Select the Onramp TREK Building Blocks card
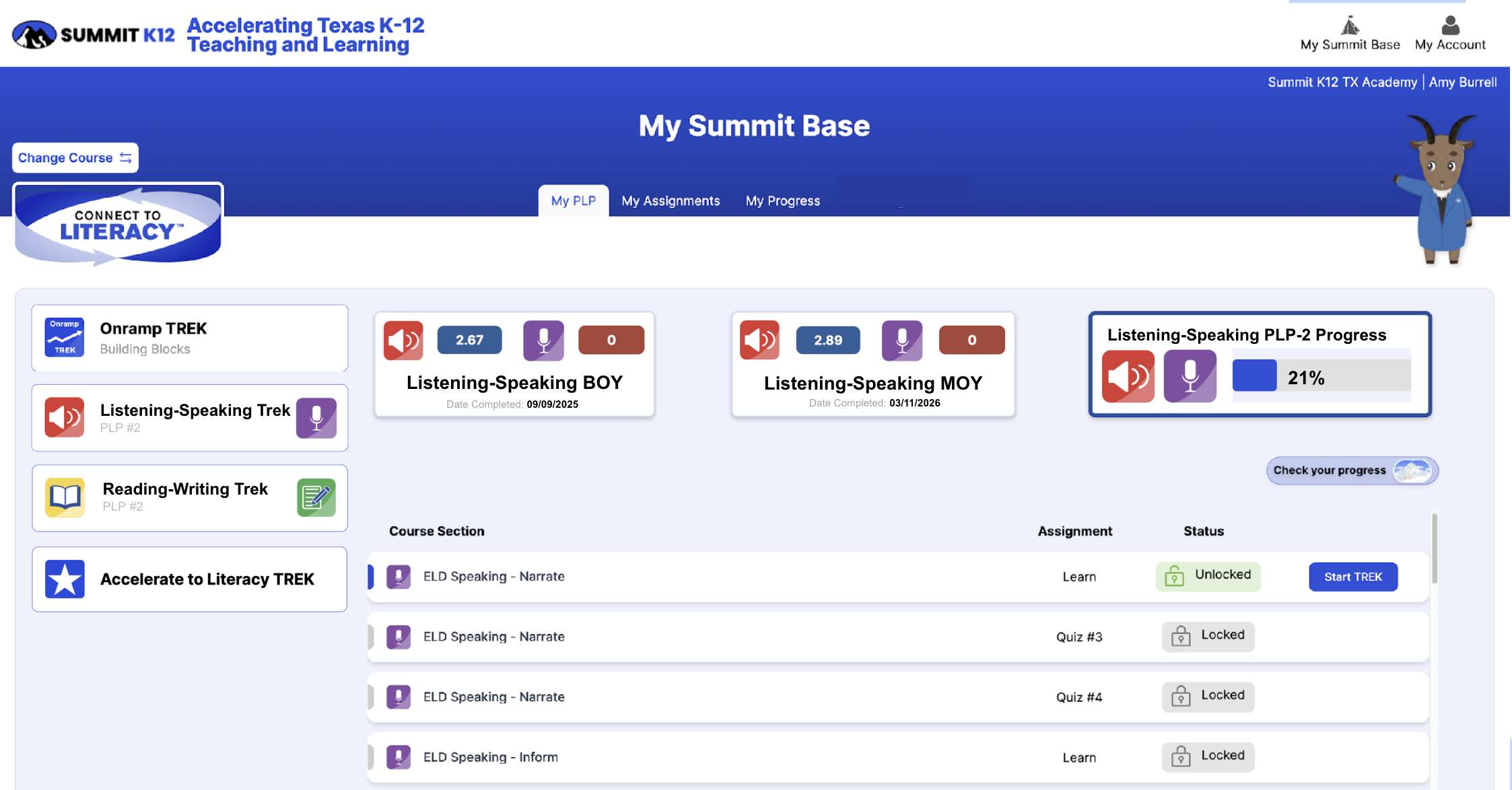This screenshot has height=790, width=1512. (190, 338)
